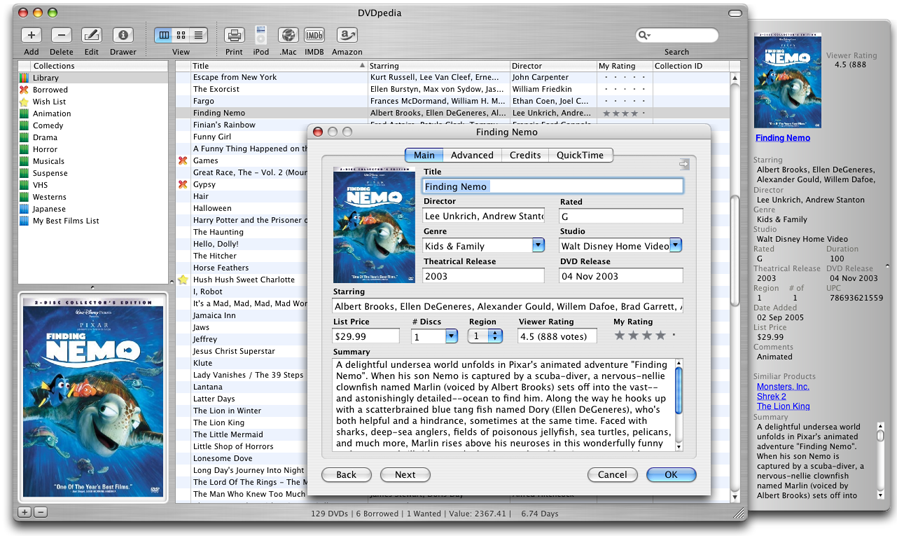Switch to the QuickTime tab
Screen dimensions: 897x536
point(580,155)
